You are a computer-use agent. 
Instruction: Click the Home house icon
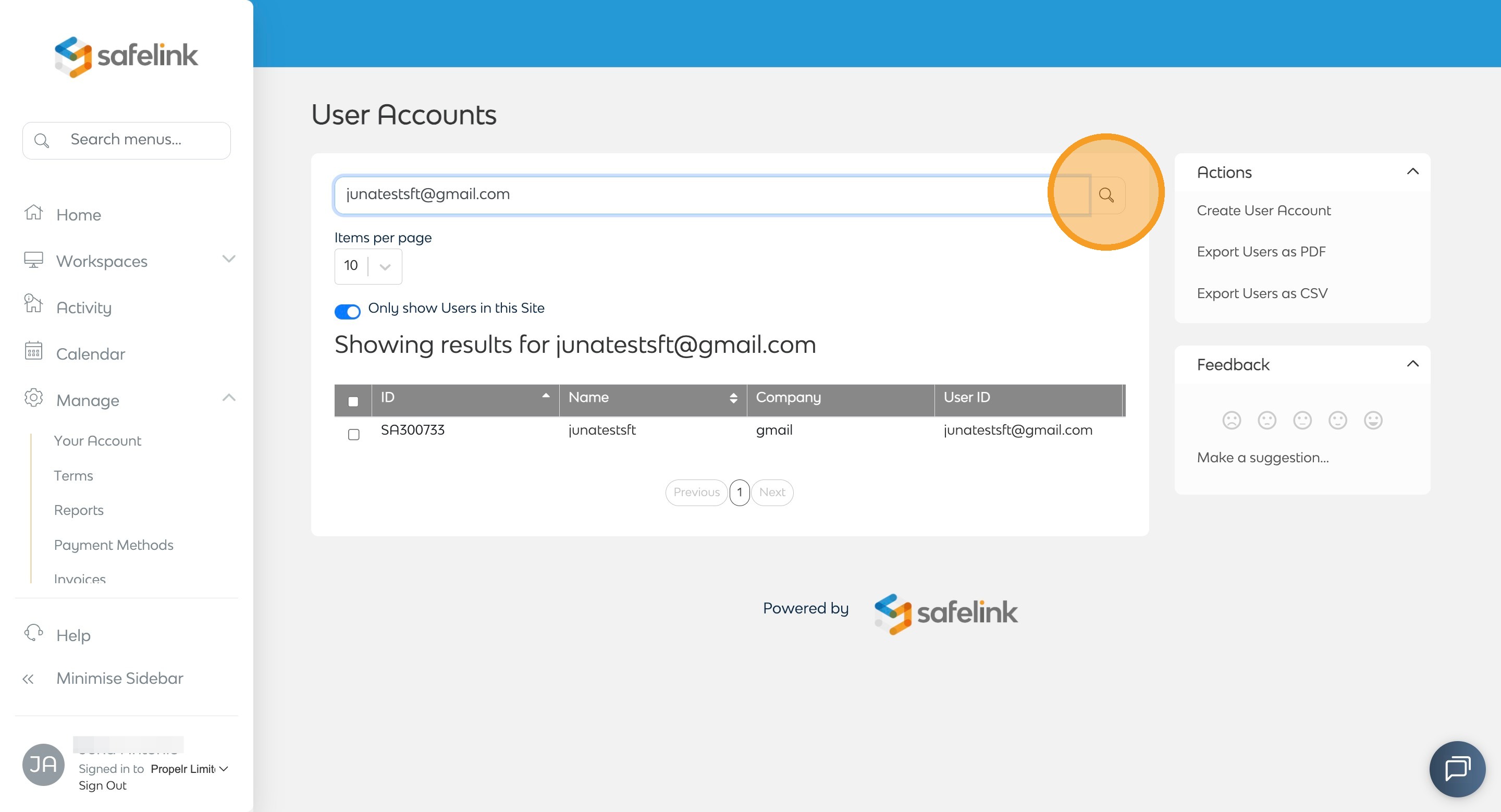click(34, 213)
